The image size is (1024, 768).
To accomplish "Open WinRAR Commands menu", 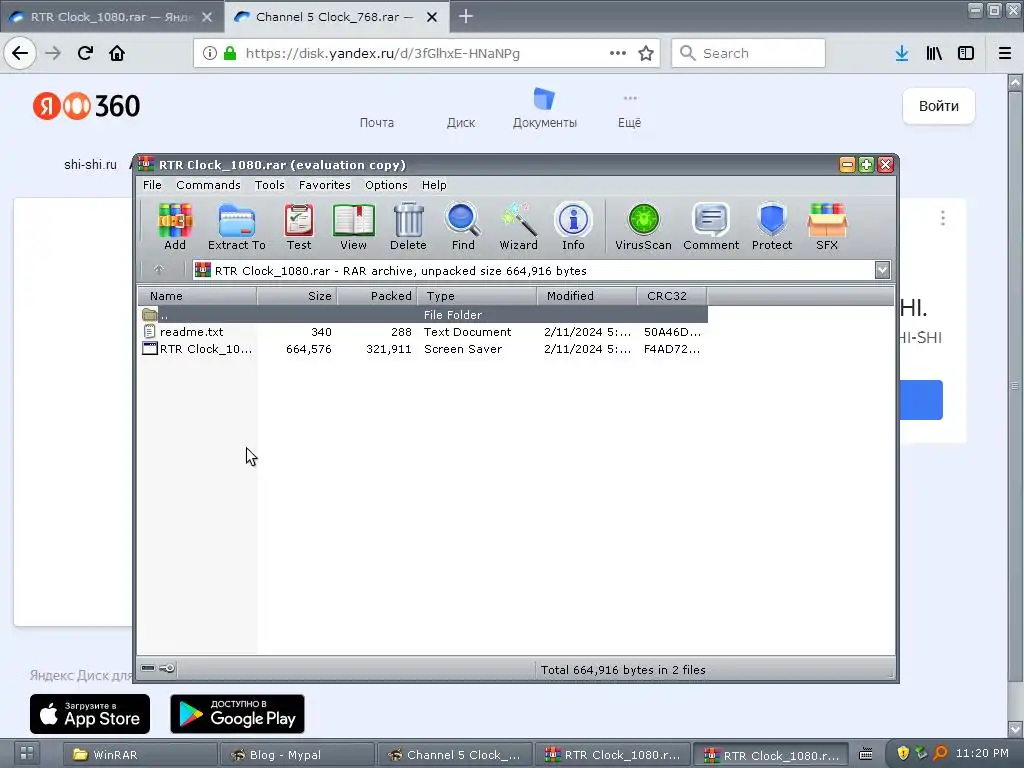I will click(208, 185).
